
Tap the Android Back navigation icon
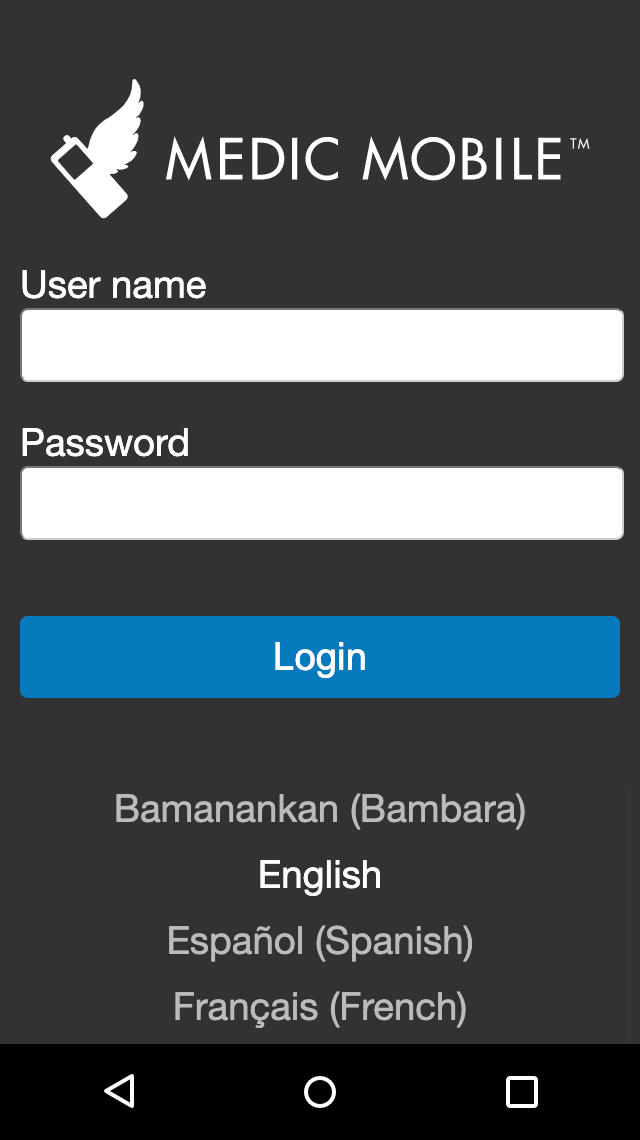119,1091
